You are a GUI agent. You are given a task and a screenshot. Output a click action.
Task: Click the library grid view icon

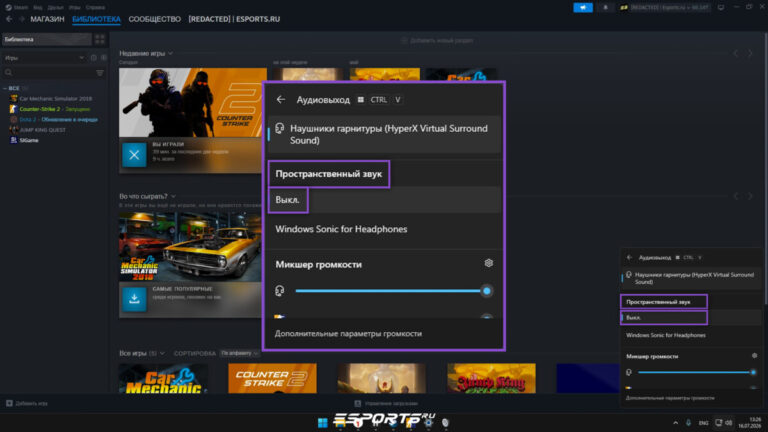point(100,39)
